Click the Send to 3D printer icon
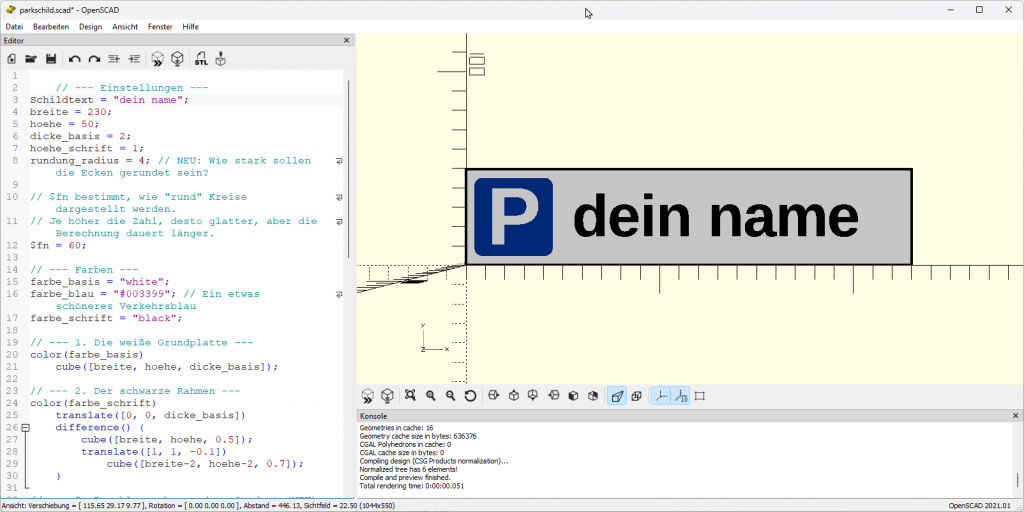Image resolution: width=1024 pixels, height=512 pixels. 220,60
